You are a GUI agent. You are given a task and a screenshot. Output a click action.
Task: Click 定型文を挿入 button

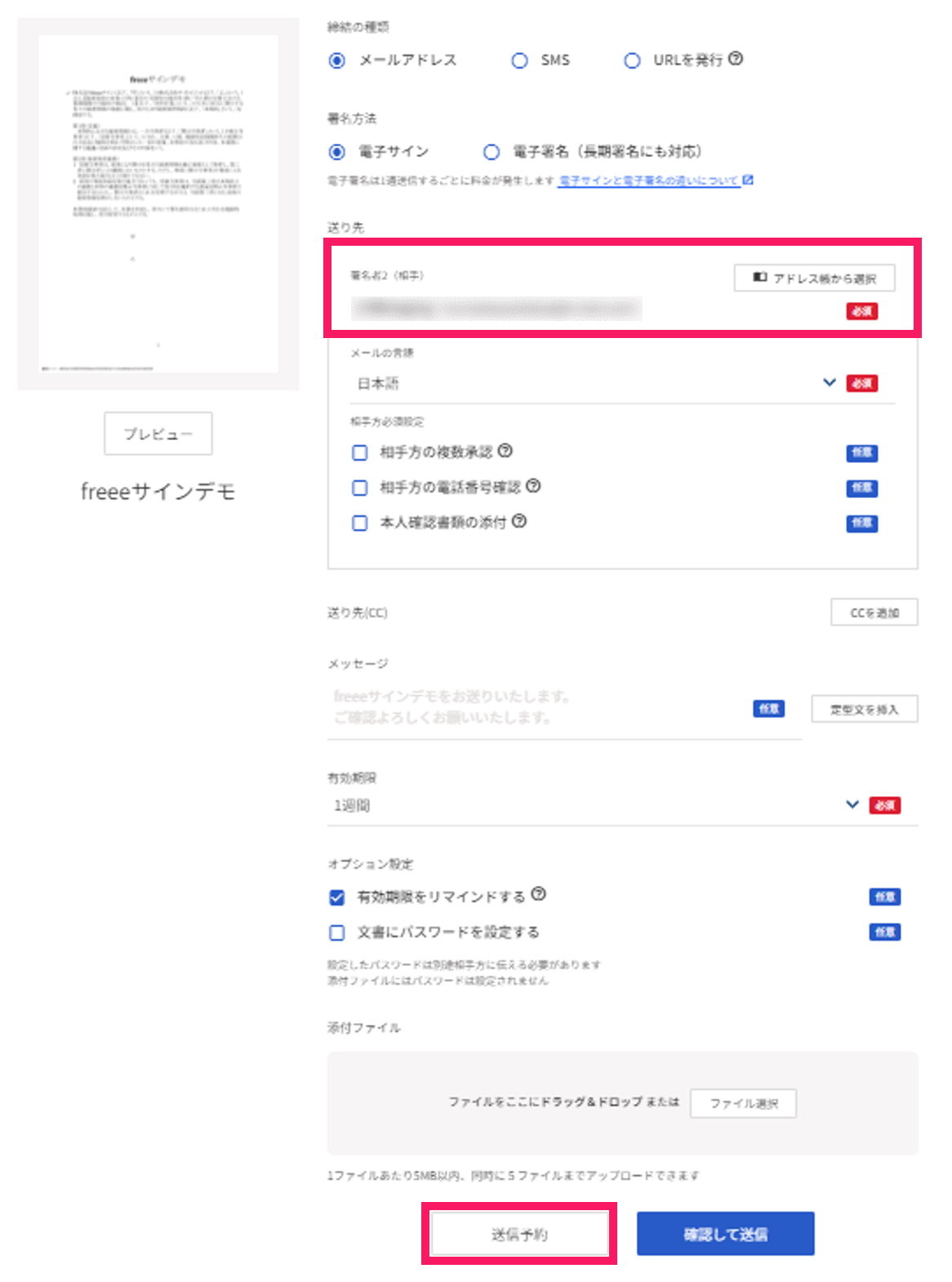click(x=865, y=709)
